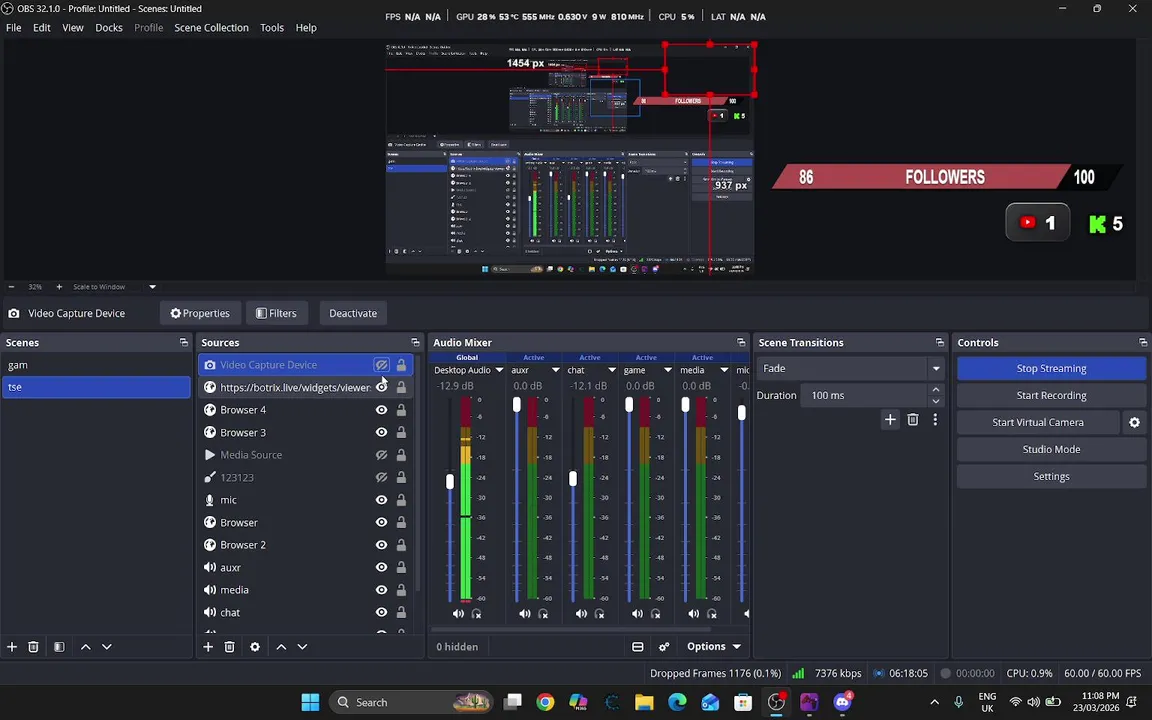Open advanced audio properties gears icon

coord(664,647)
